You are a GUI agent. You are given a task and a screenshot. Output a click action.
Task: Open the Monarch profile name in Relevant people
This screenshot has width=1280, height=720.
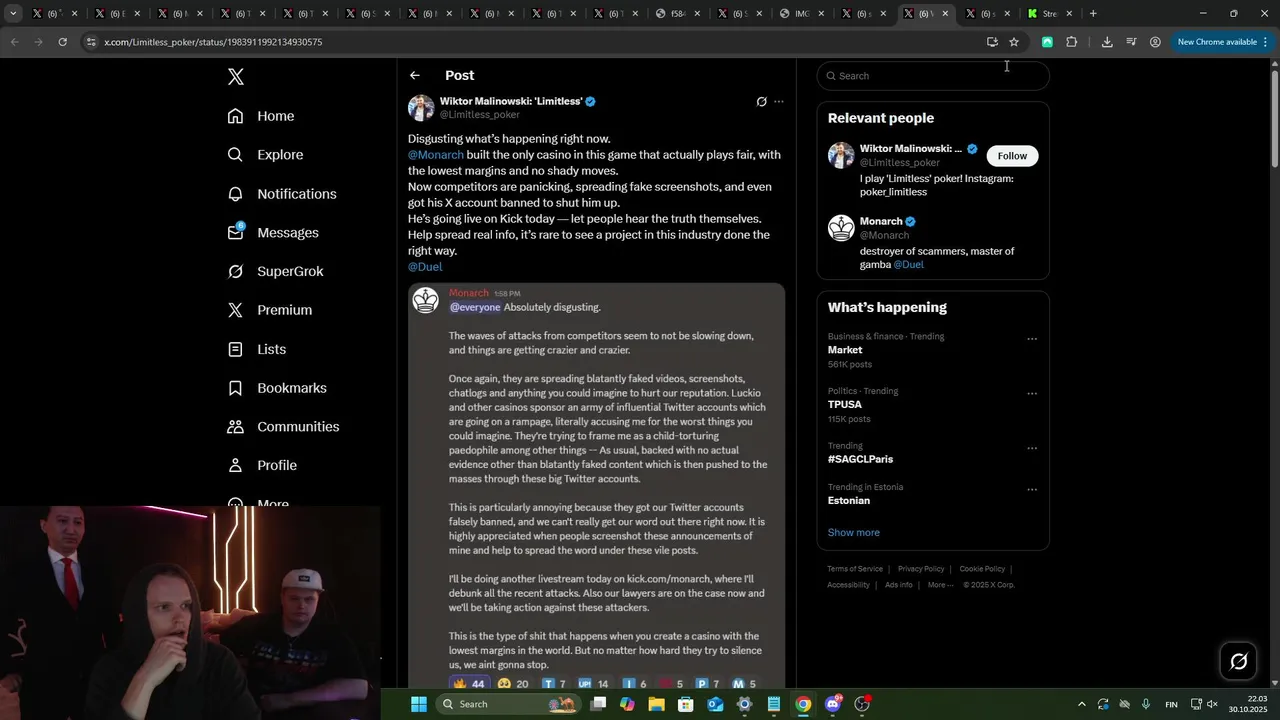(x=881, y=221)
